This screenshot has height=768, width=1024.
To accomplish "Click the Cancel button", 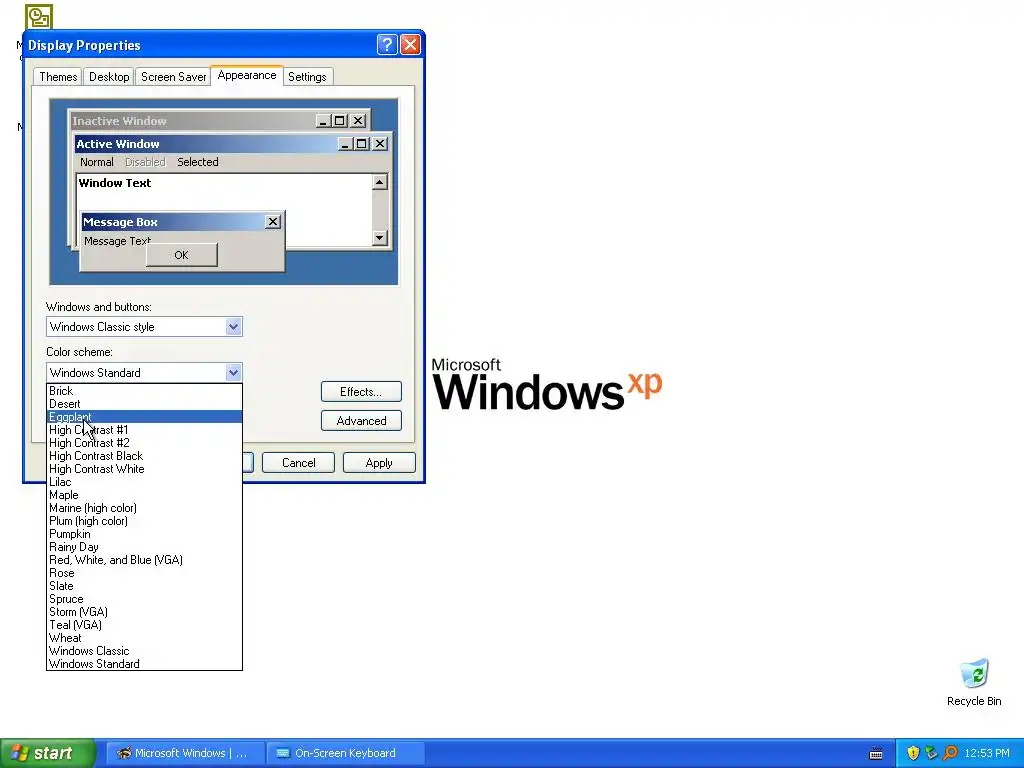I will click(298, 463).
